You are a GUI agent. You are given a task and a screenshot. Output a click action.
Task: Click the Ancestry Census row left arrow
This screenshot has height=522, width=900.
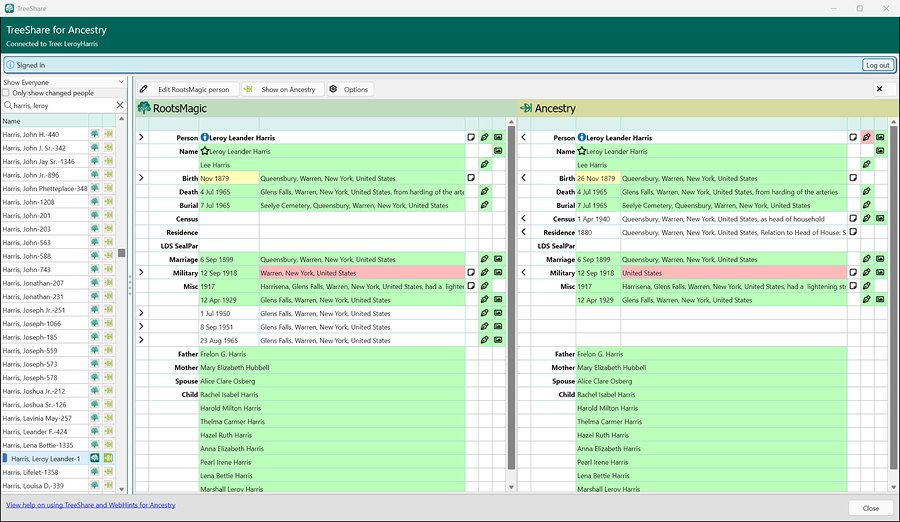click(x=523, y=218)
